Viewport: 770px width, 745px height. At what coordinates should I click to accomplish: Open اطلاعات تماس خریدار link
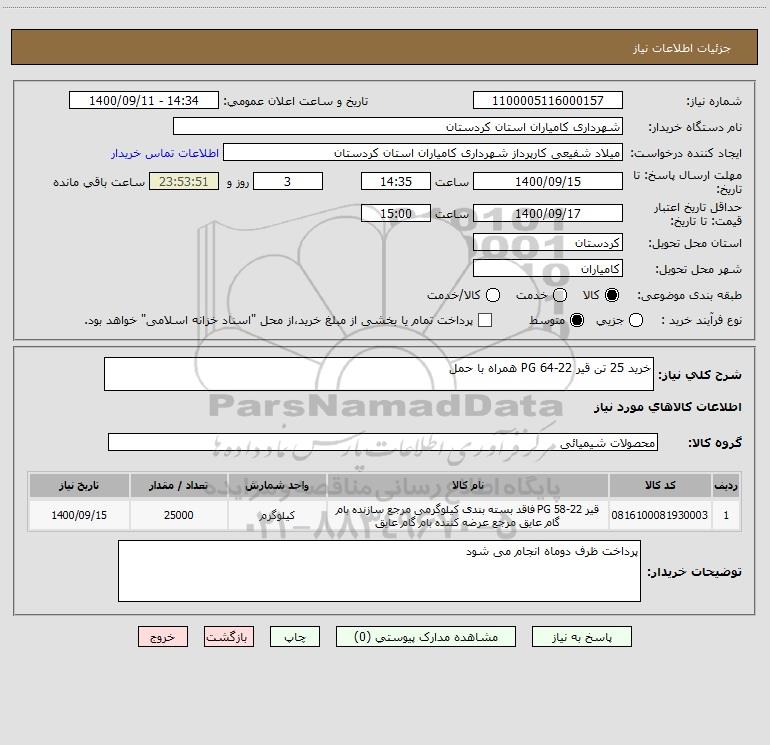coord(165,153)
